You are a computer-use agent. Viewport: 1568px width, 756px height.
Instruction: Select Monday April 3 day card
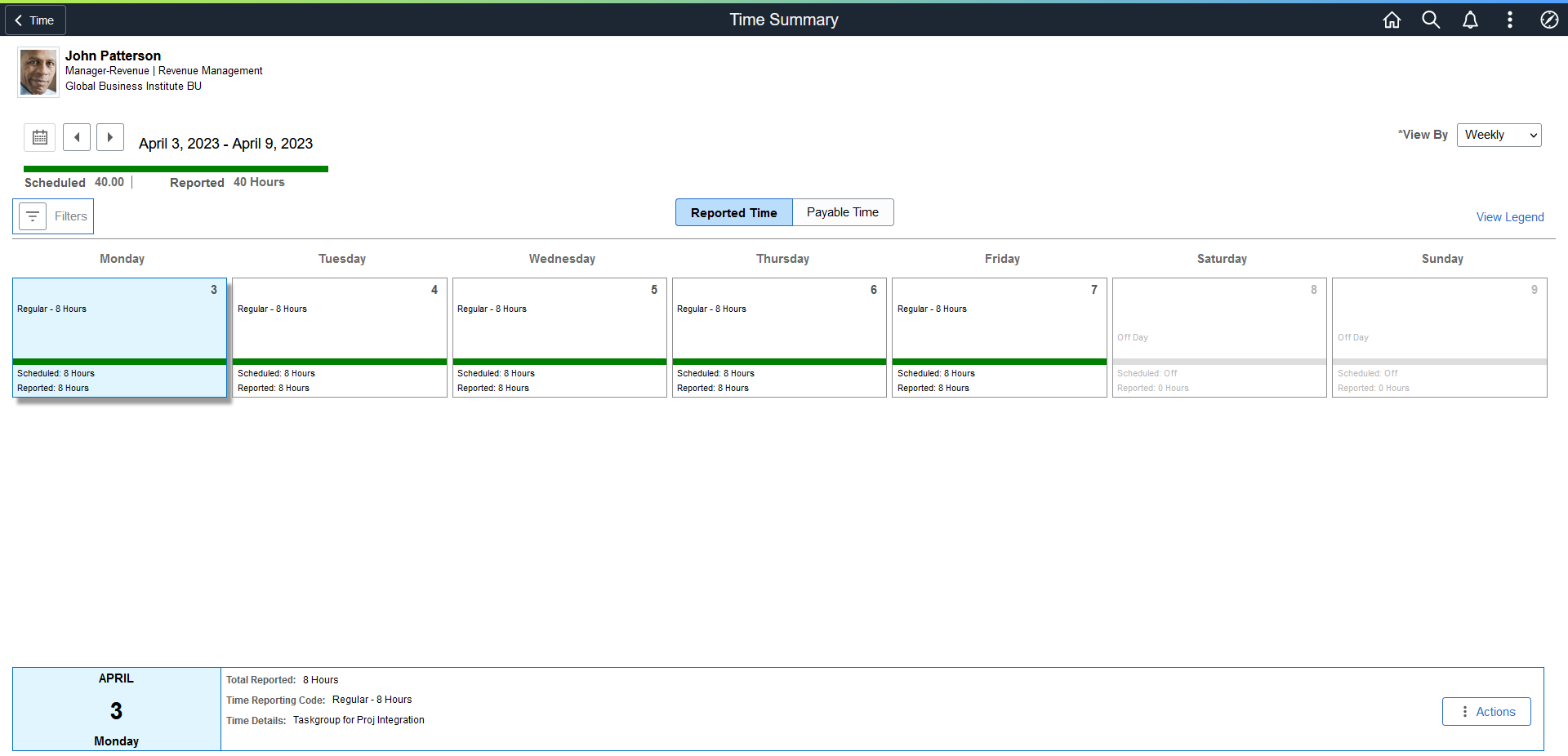pos(119,338)
